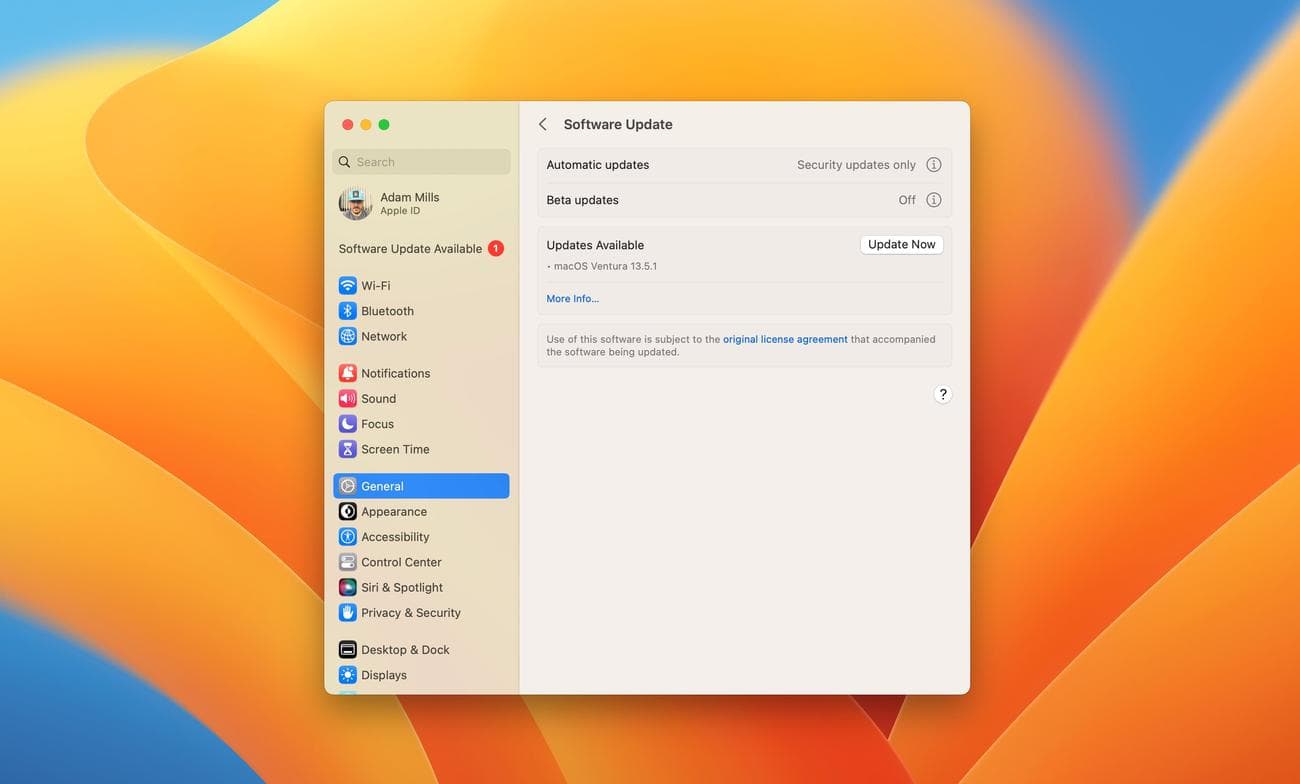This screenshot has height=784, width=1300.
Task: Open the Sound settings icon
Action: [347, 398]
